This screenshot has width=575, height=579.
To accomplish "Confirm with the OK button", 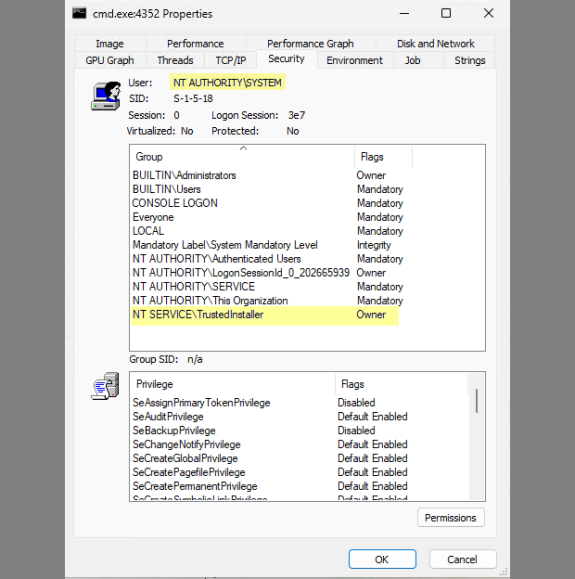I will tap(382, 559).
